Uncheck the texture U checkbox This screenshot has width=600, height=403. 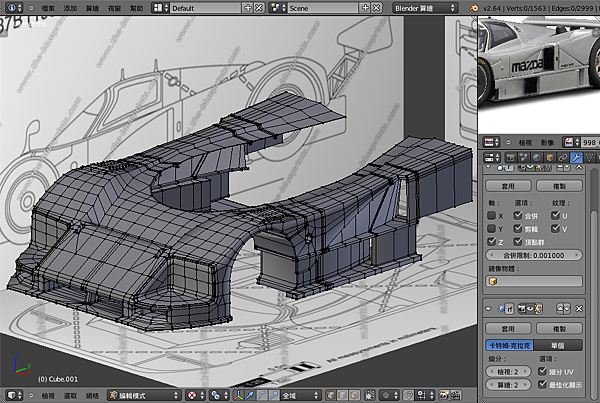tap(556, 215)
